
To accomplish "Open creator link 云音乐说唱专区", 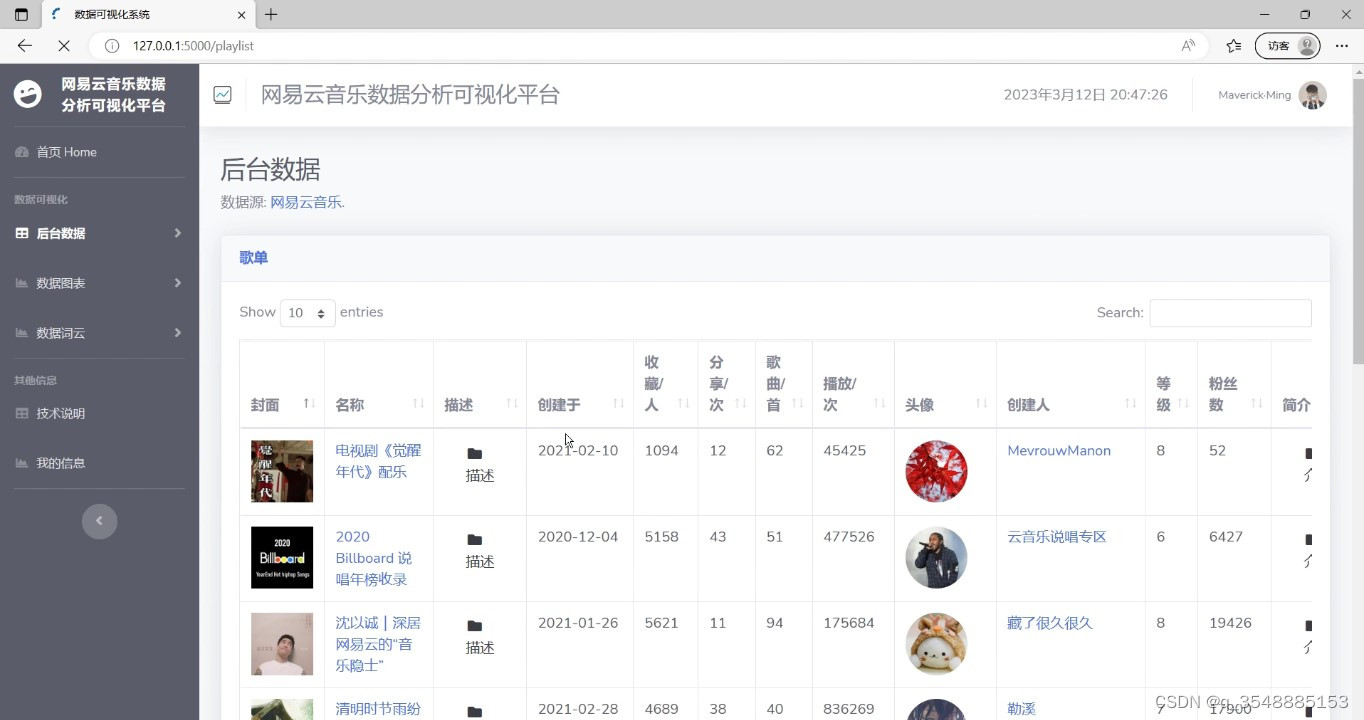I will [1057, 537].
